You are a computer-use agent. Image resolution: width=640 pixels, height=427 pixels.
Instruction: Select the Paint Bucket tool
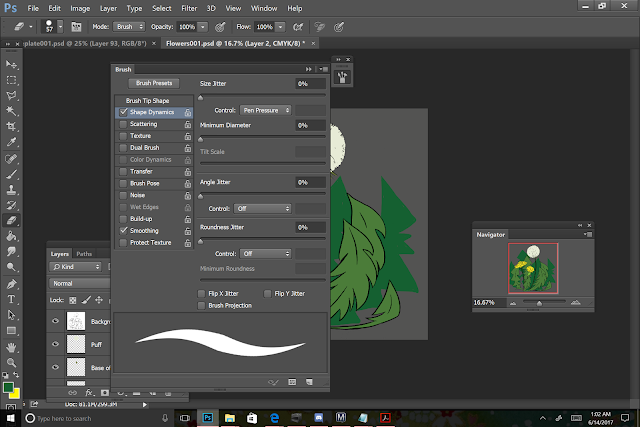tap(11, 236)
